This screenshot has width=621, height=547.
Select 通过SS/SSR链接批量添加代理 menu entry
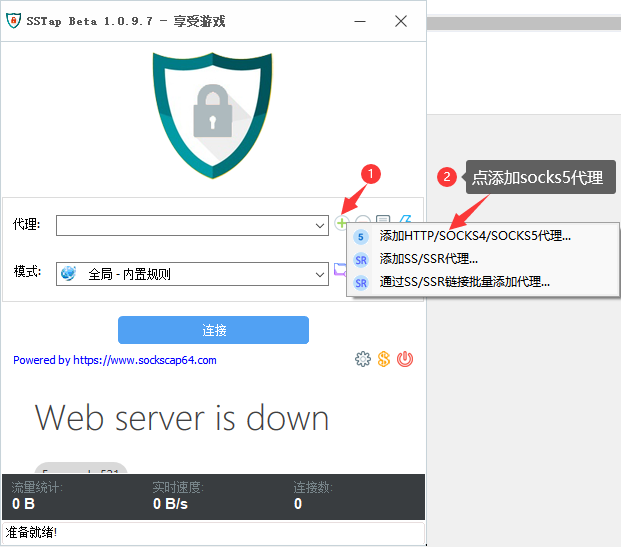[464, 282]
